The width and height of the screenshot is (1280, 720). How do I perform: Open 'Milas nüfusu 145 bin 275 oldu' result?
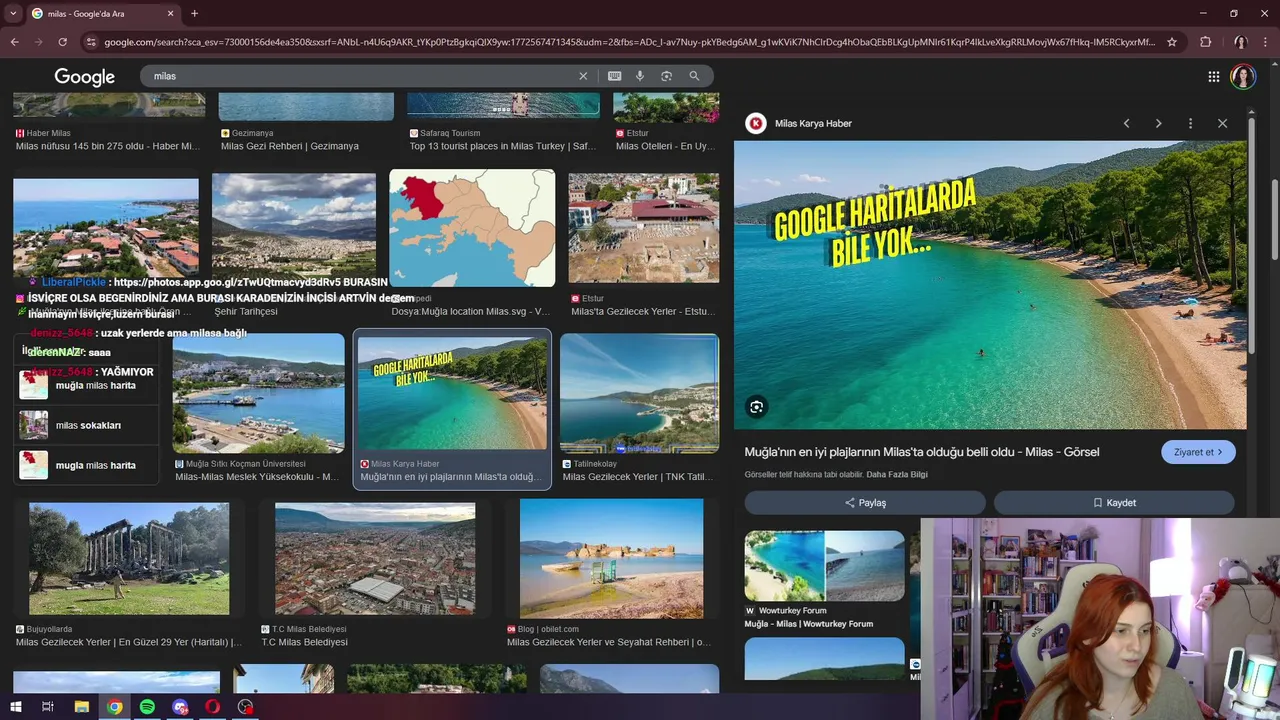click(x=108, y=146)
